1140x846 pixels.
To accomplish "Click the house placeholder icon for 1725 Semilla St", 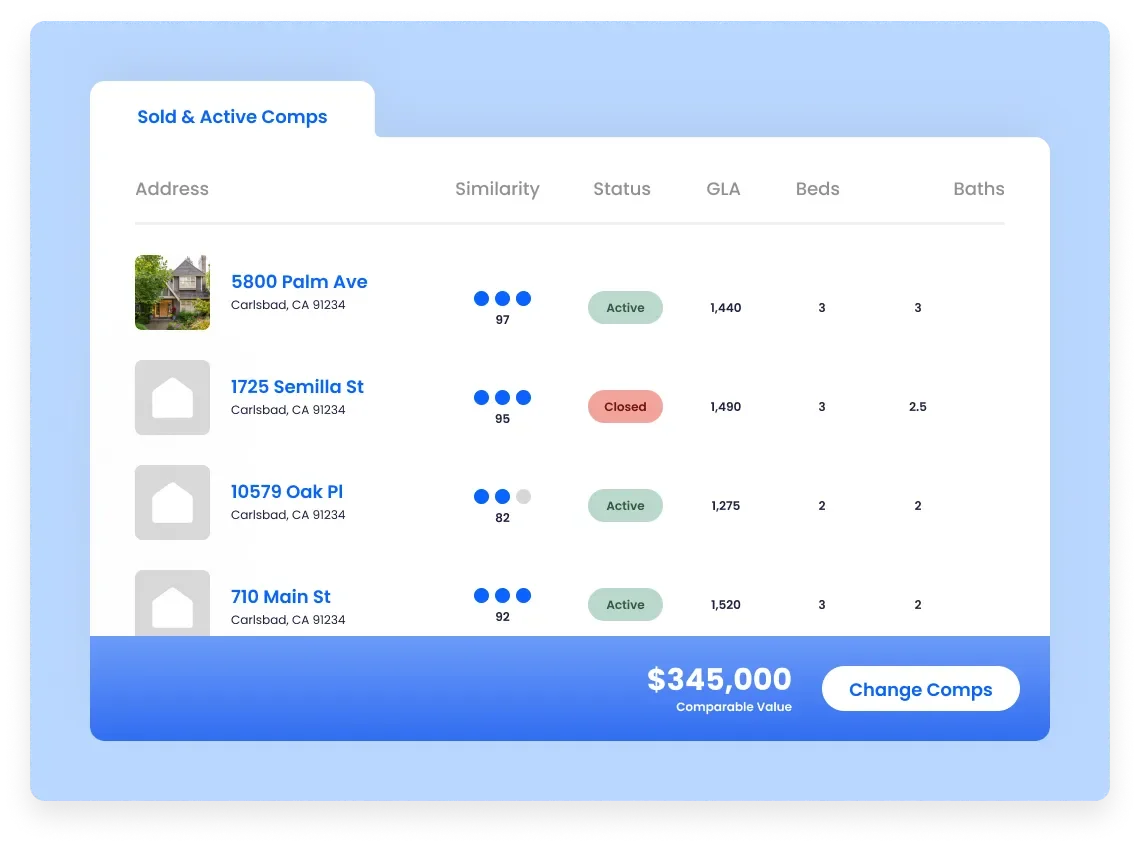I will point(172,397).
